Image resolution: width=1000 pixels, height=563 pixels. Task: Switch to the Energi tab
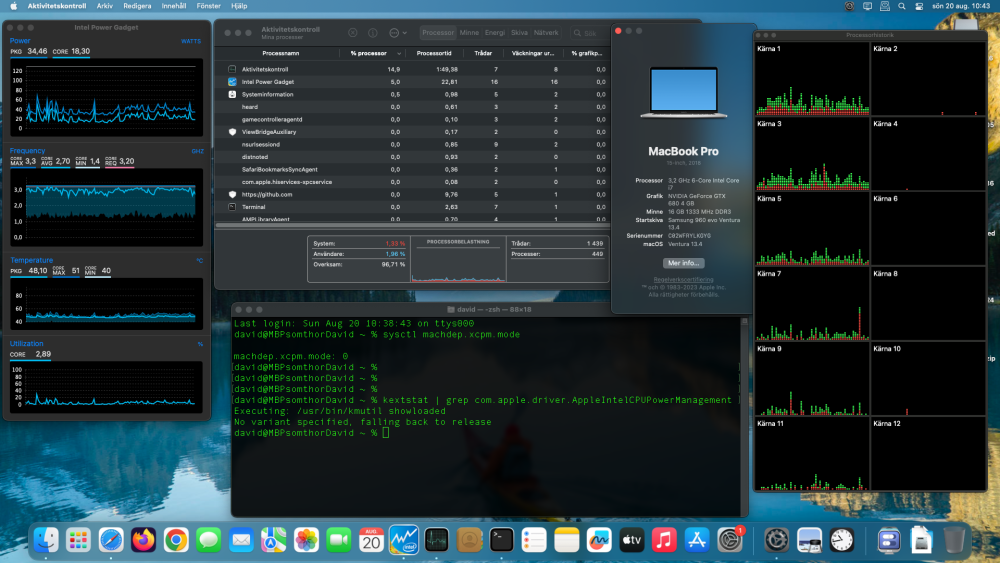pos(494,33)
